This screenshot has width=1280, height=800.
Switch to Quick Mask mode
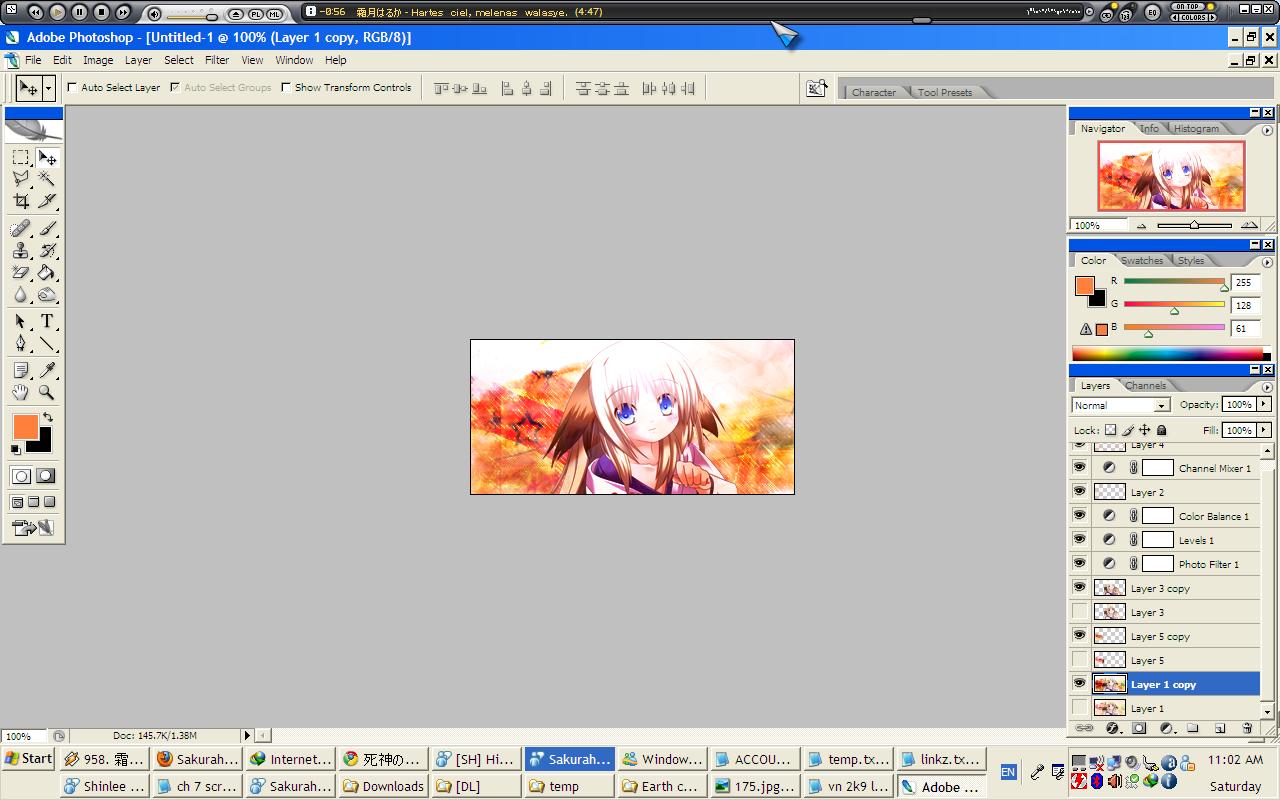click(x=46, y=476)
